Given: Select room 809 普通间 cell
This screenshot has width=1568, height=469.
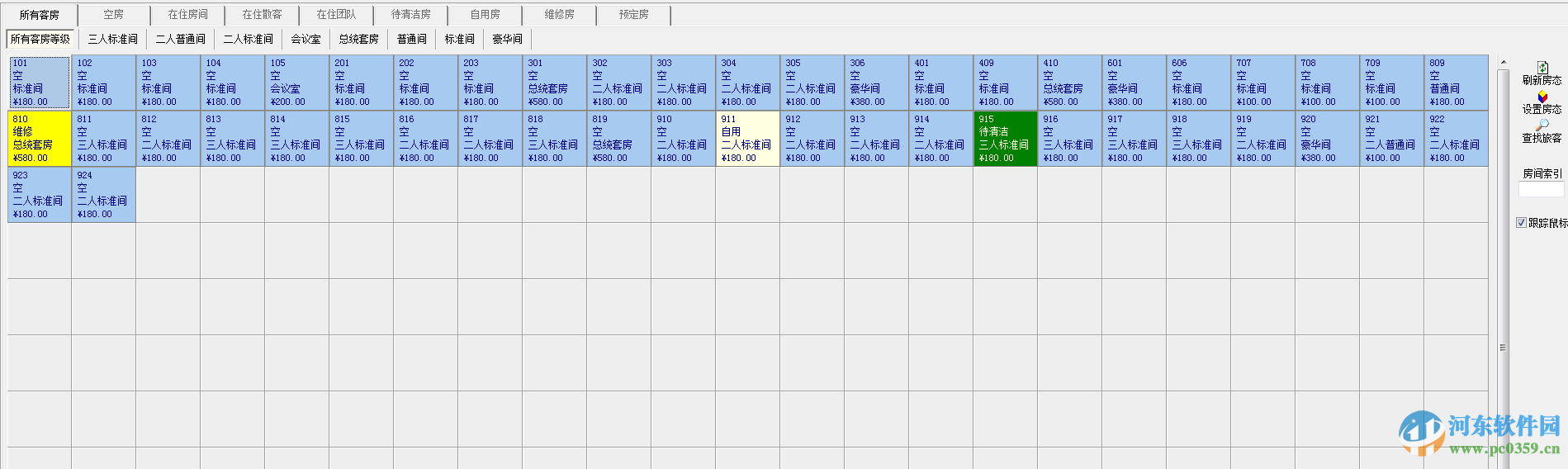Looking at the screenshot, I should (1457, 83).
